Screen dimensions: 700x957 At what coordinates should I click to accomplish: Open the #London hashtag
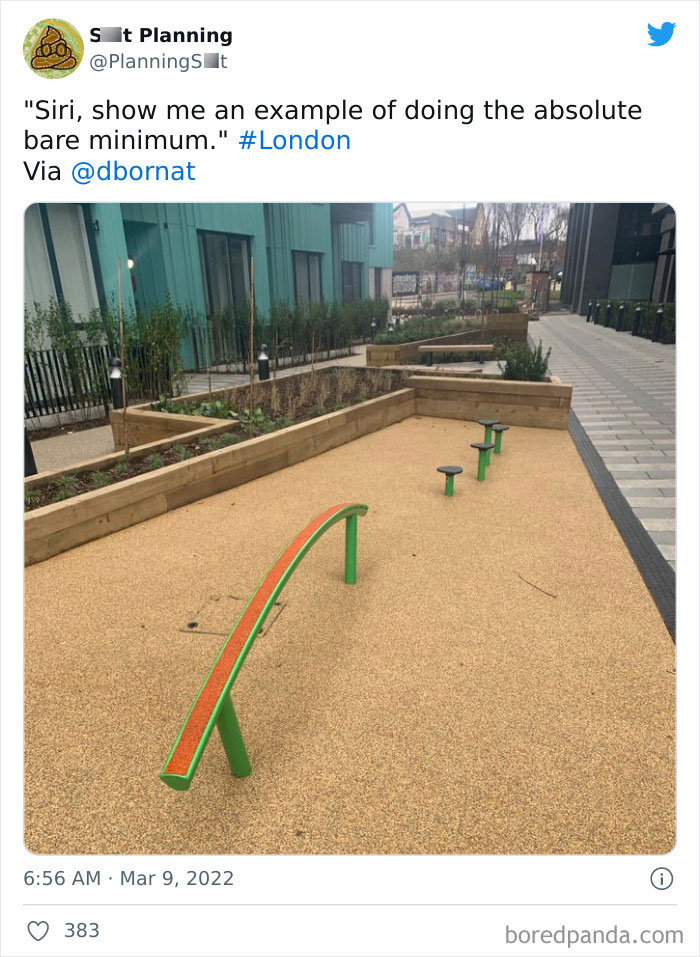(x=294, y=140)
